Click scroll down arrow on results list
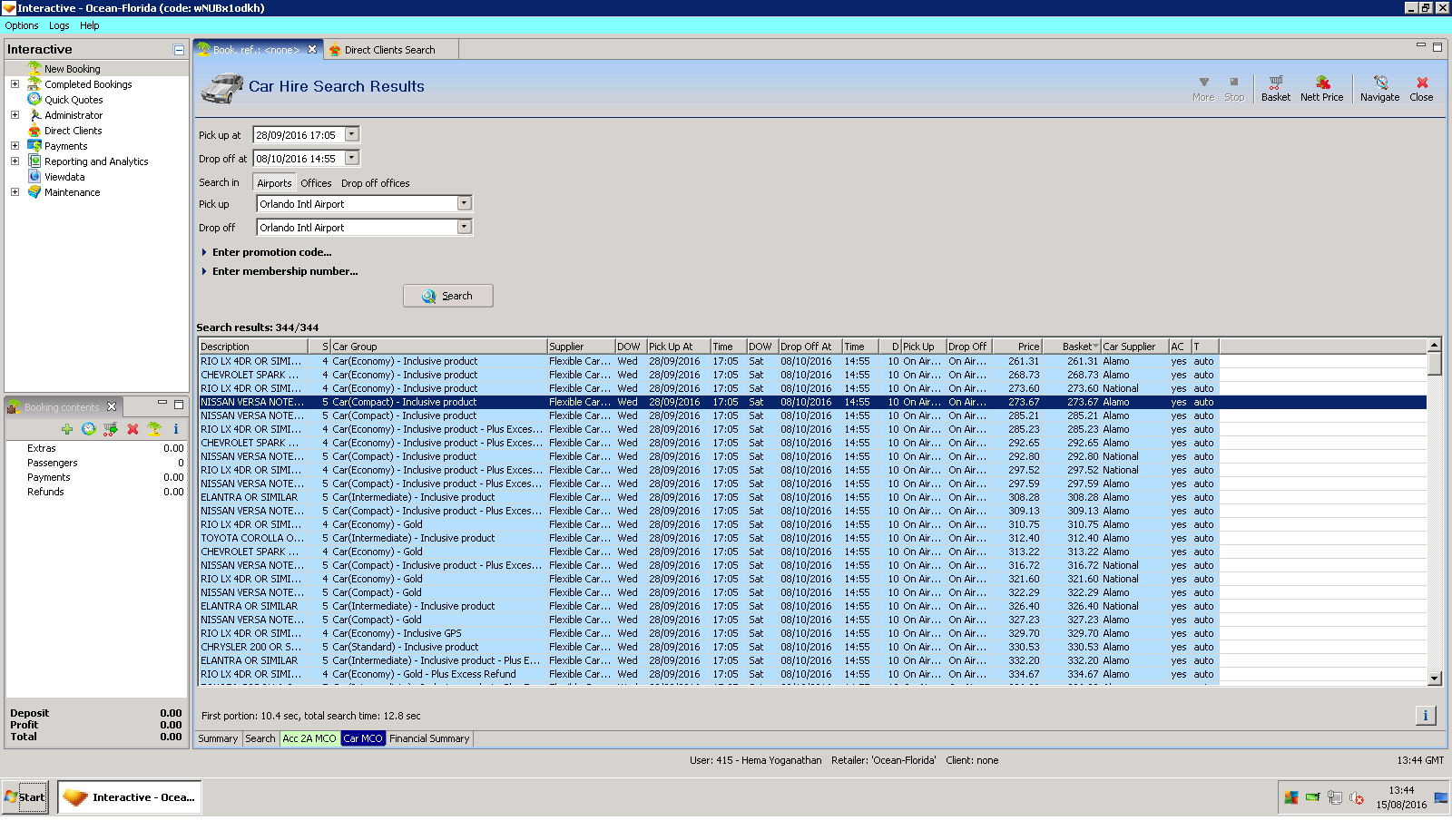 click(1435, 678)
